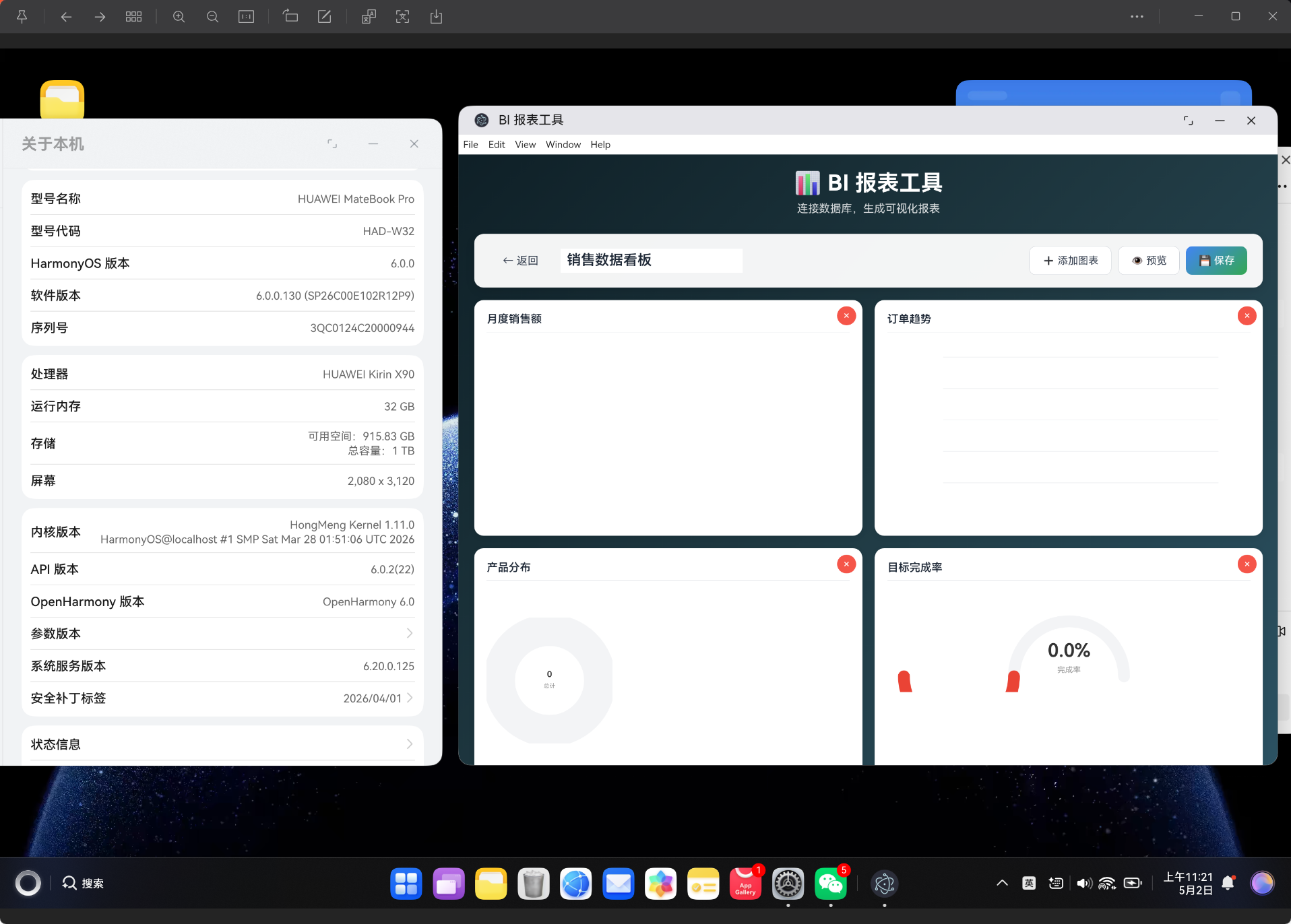Rotate the image in viewer toolbar
This screenshot has height=924, width=1291.
[x=290, y=16]
